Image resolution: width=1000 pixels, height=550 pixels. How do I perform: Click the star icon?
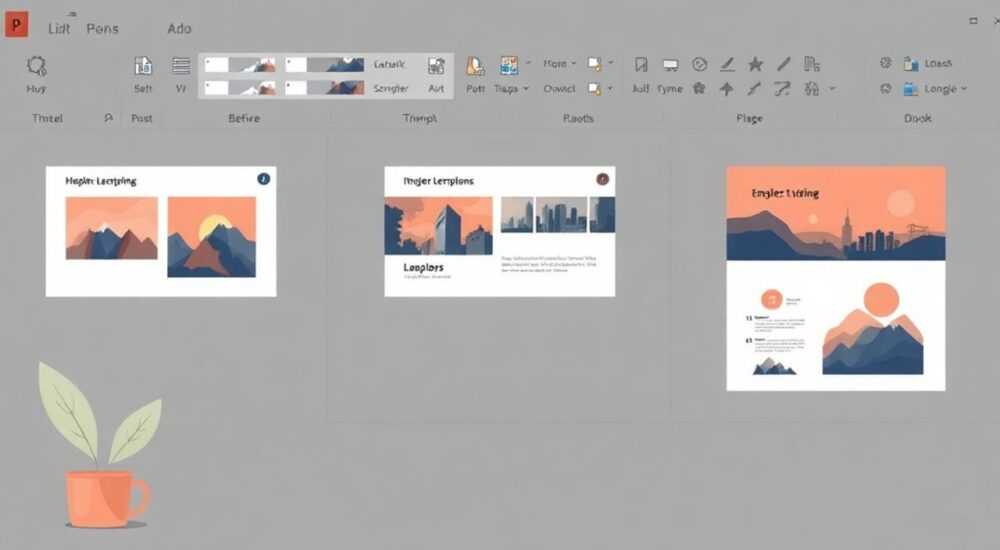(x=756, y=64)
